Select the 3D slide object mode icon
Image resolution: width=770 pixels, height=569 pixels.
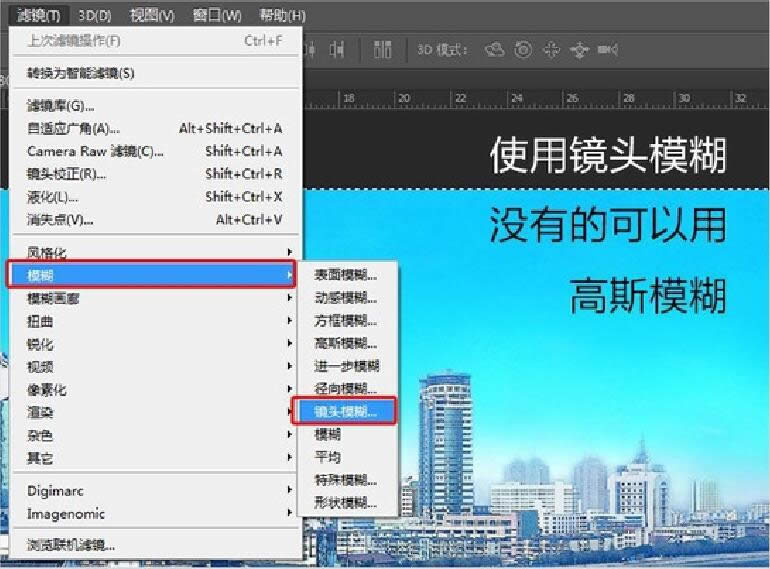point(577,50)
